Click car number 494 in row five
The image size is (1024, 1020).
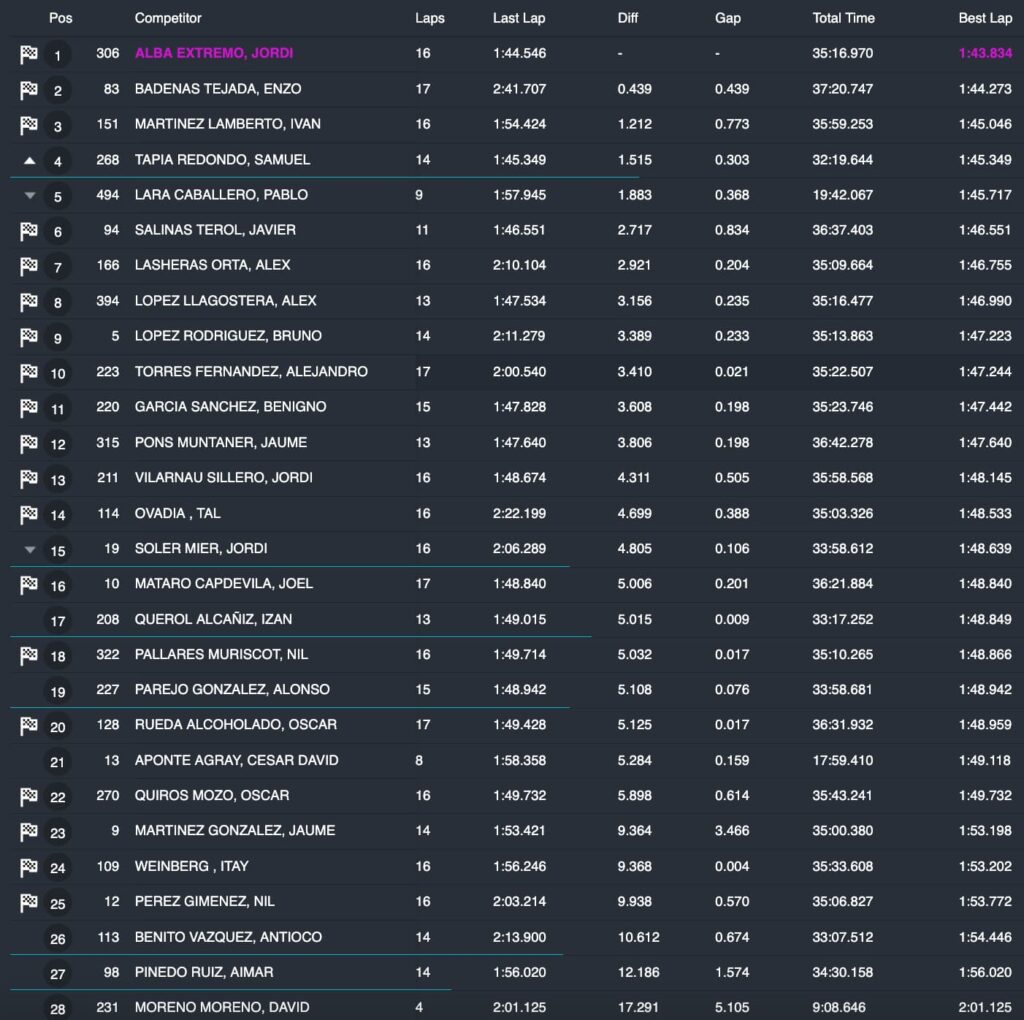point(107,195)
